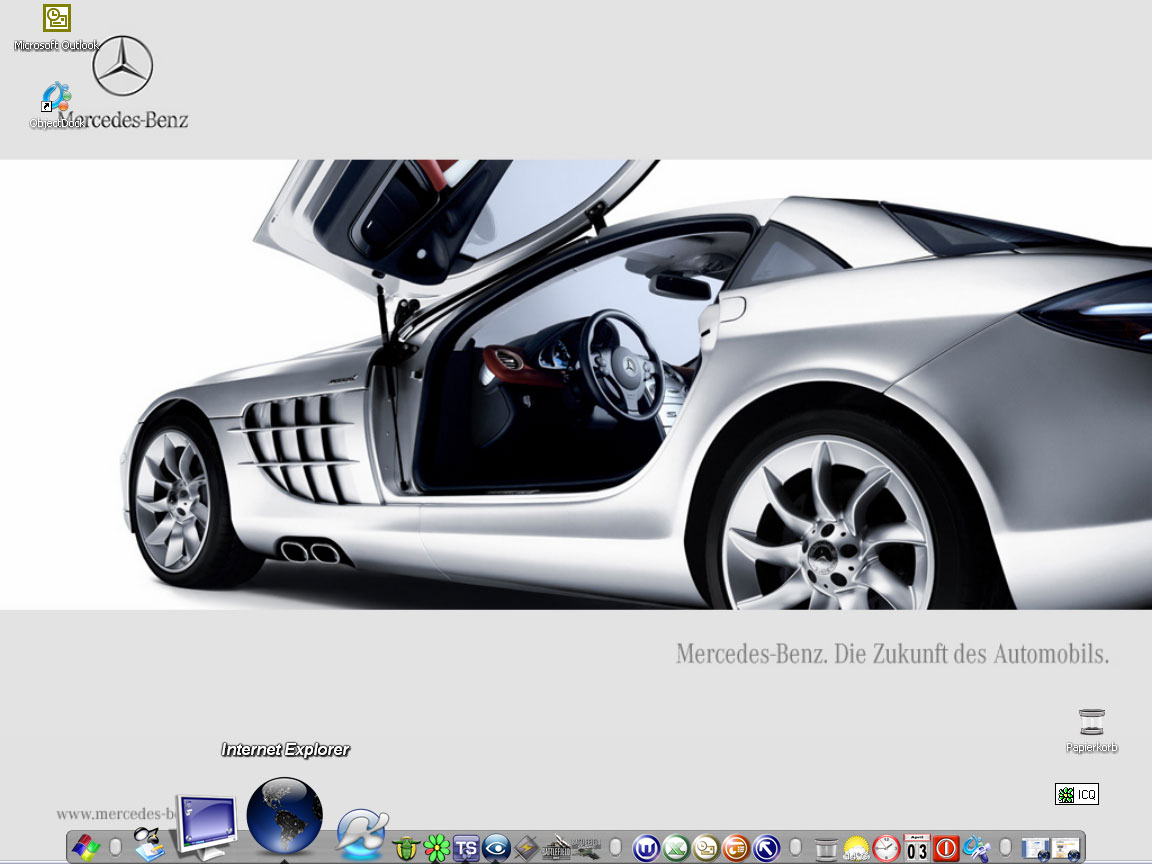Viewport: 1152px width, 864px height.
Task: Click the blue eye icon in the dock
Action: click(x=496, y=849)
